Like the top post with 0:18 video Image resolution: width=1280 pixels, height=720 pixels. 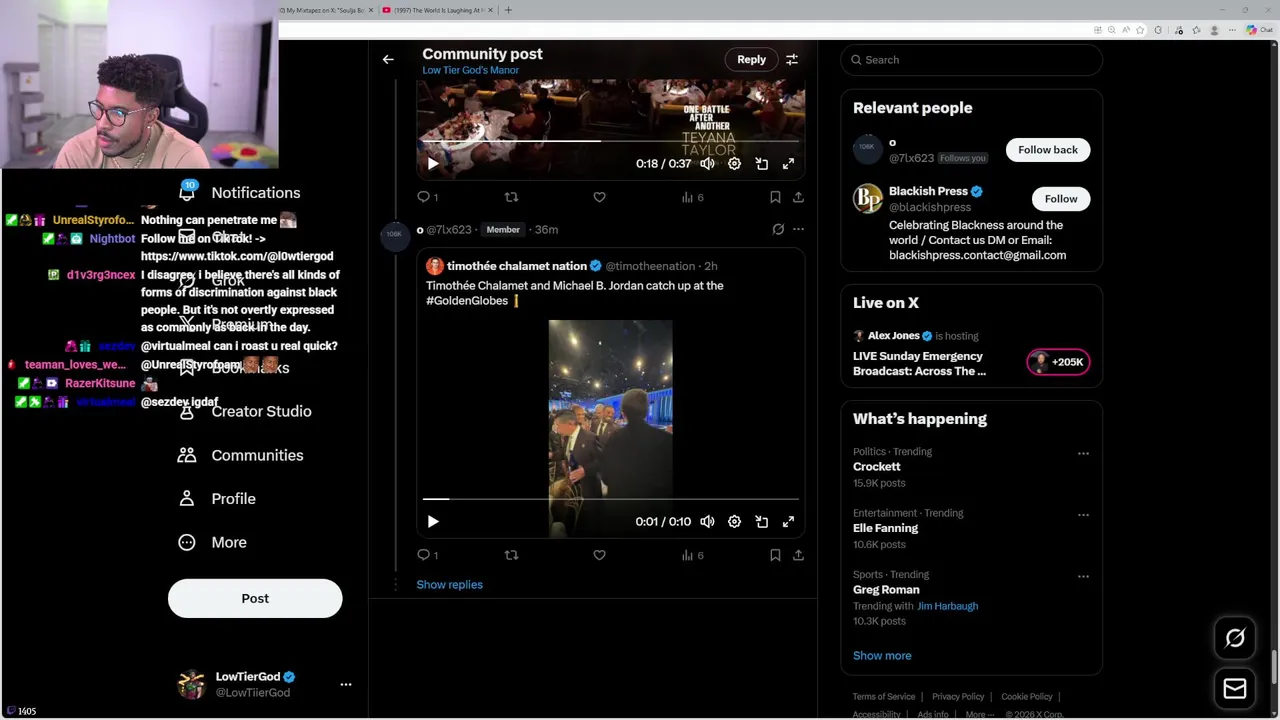tap(599, 197)
